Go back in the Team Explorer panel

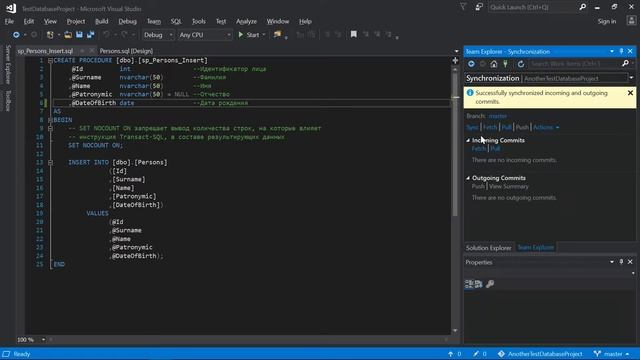471,64
